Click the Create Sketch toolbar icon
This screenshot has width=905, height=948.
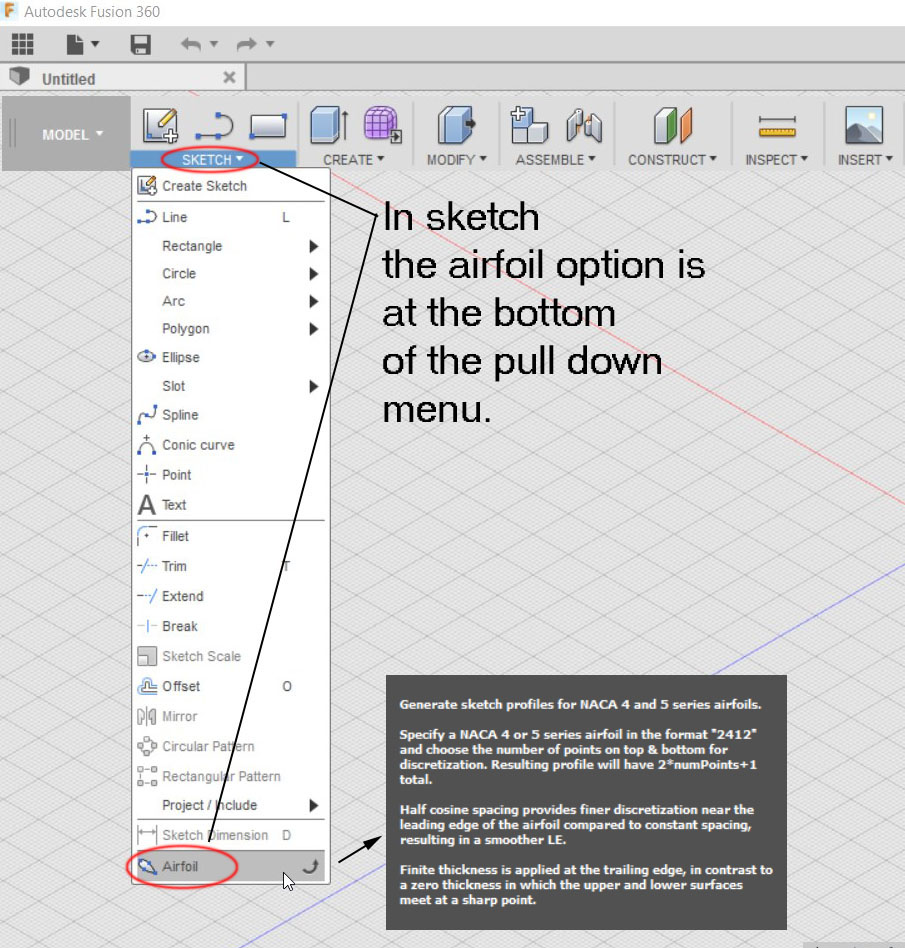160,125
